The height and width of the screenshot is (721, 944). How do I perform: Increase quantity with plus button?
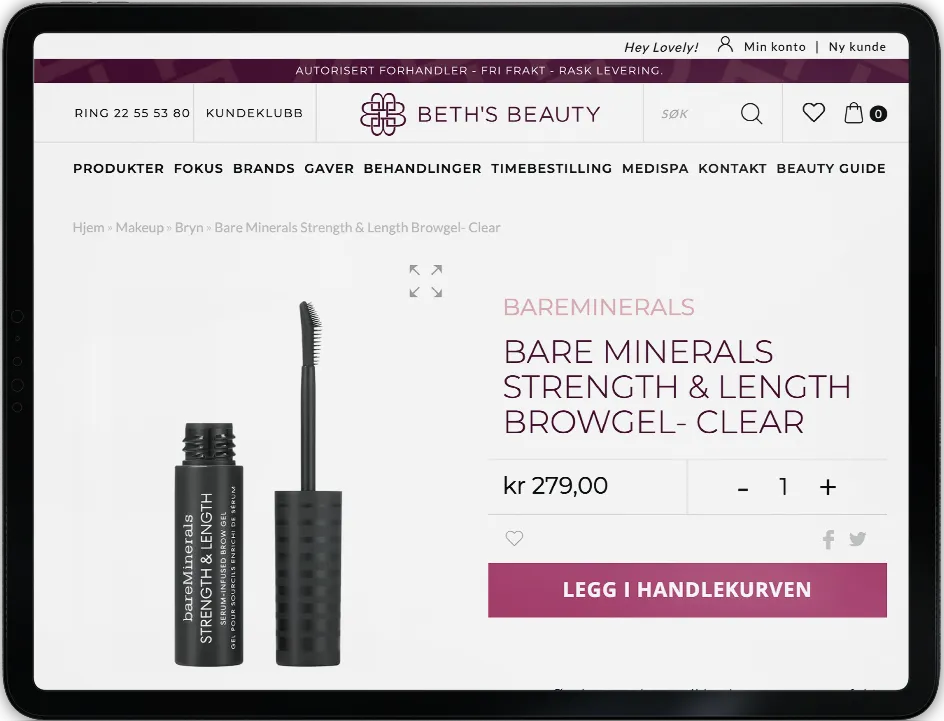(828, 486)
